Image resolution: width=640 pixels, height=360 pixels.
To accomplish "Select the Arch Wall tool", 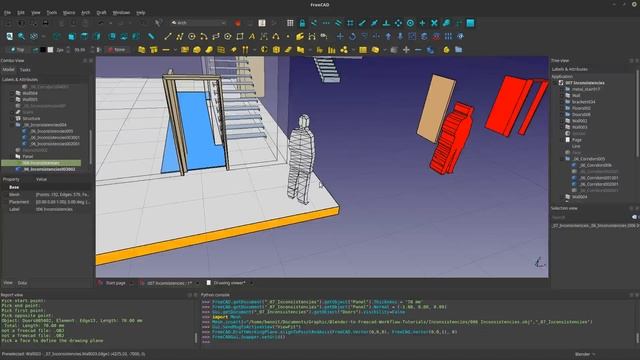I will 141,50.
